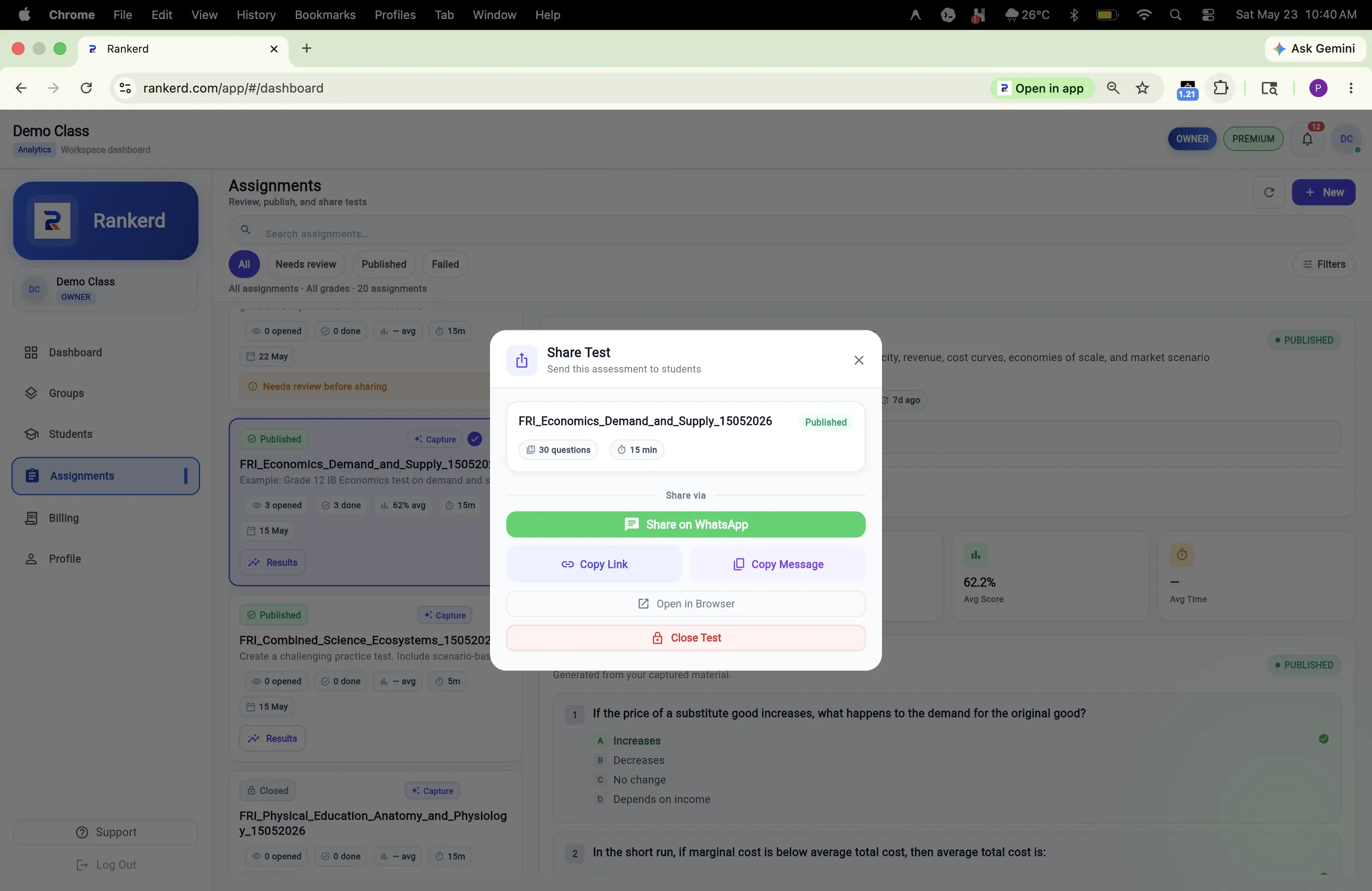Bookmark this page with the star icon
This screenshot has height=891, width=1372.
pos(1142,88)
